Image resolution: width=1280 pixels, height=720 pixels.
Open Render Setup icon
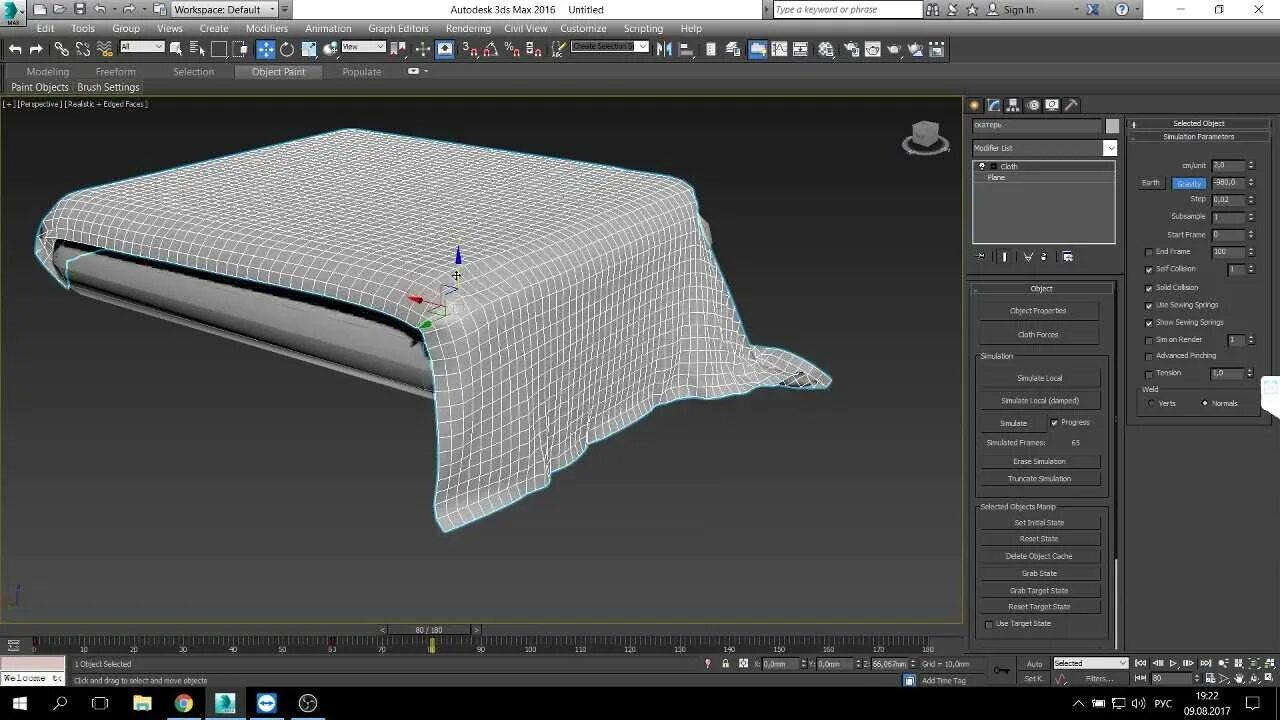(x=851, y=48)
